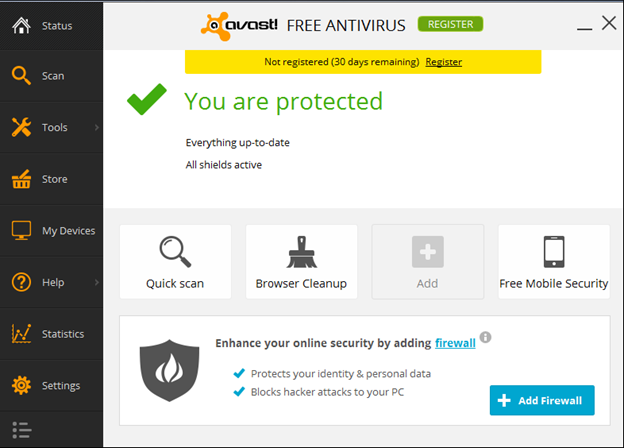Follow the firewall hyperlink
The width and height of the screenshot is (624, 448).
point(455,343)
